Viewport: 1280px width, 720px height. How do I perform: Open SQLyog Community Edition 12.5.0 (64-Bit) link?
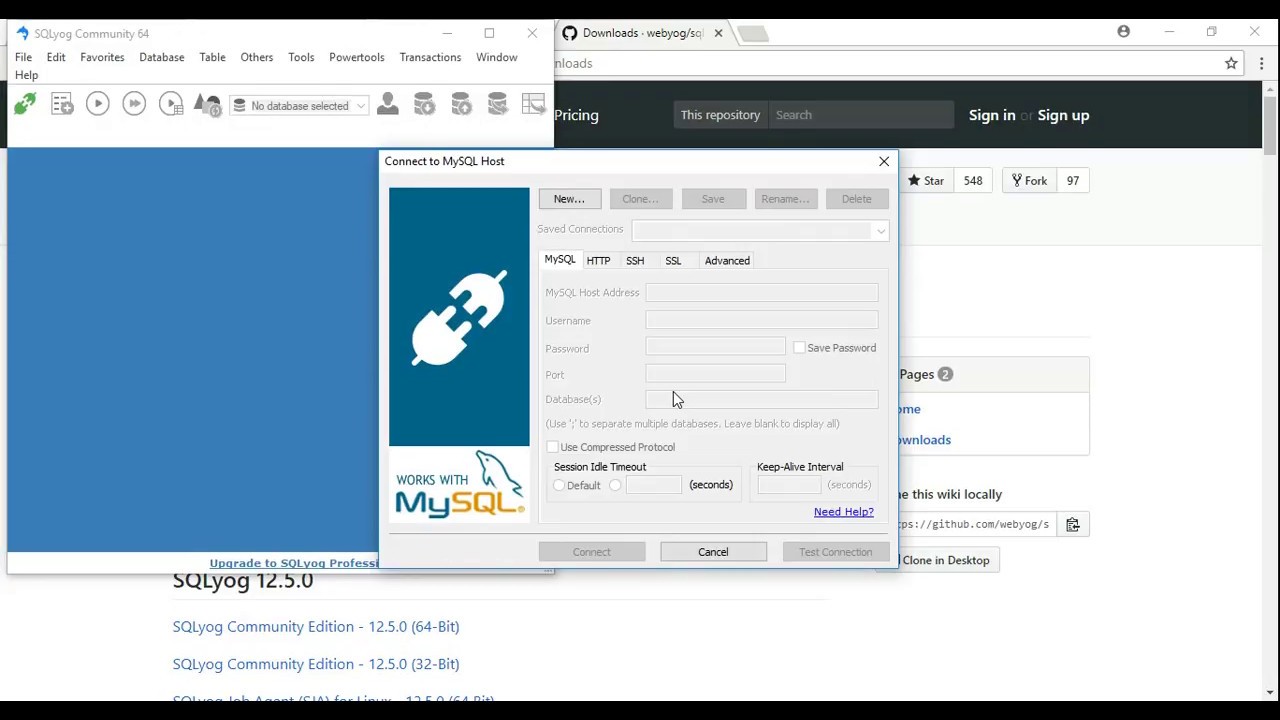click(316, 627)
